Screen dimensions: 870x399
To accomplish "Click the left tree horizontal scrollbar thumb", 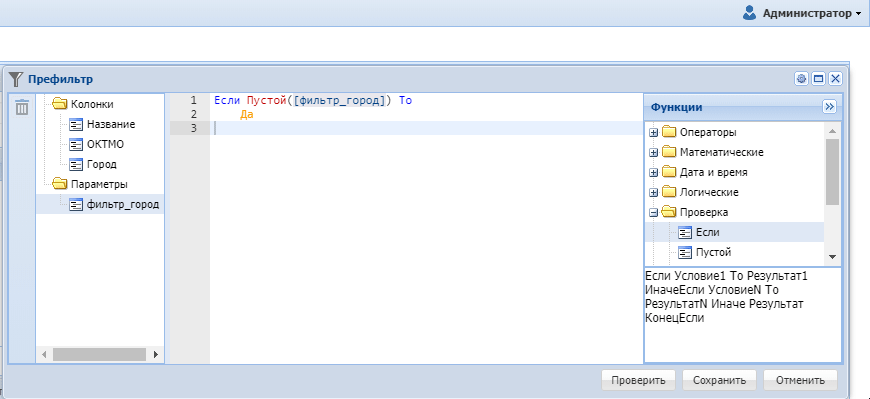I will 100,354.
